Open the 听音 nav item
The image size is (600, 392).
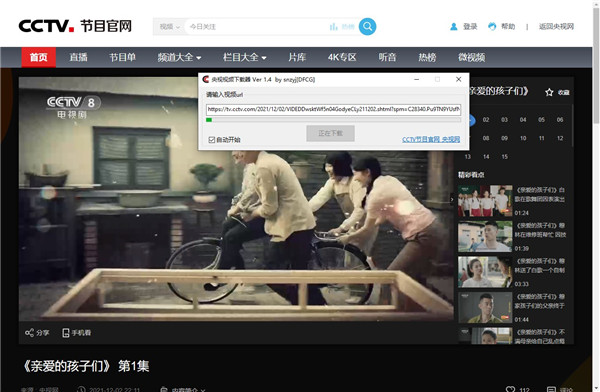(x=387, y=57)
